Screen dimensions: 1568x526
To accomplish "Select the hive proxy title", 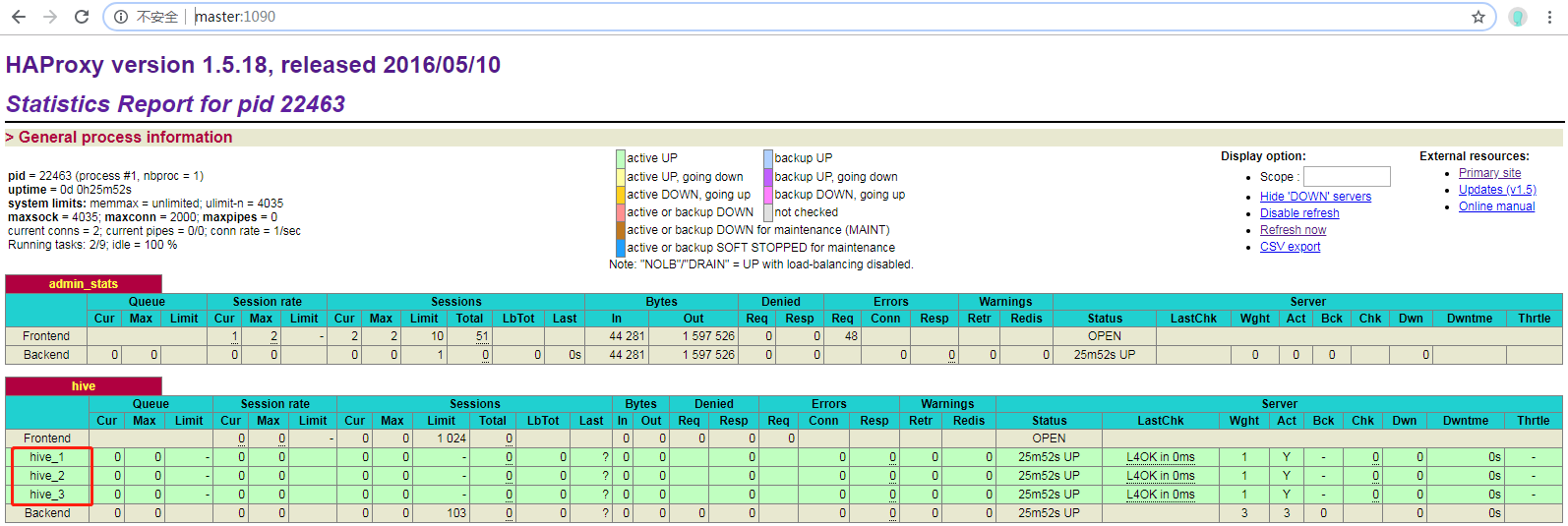I will [84, 386].
